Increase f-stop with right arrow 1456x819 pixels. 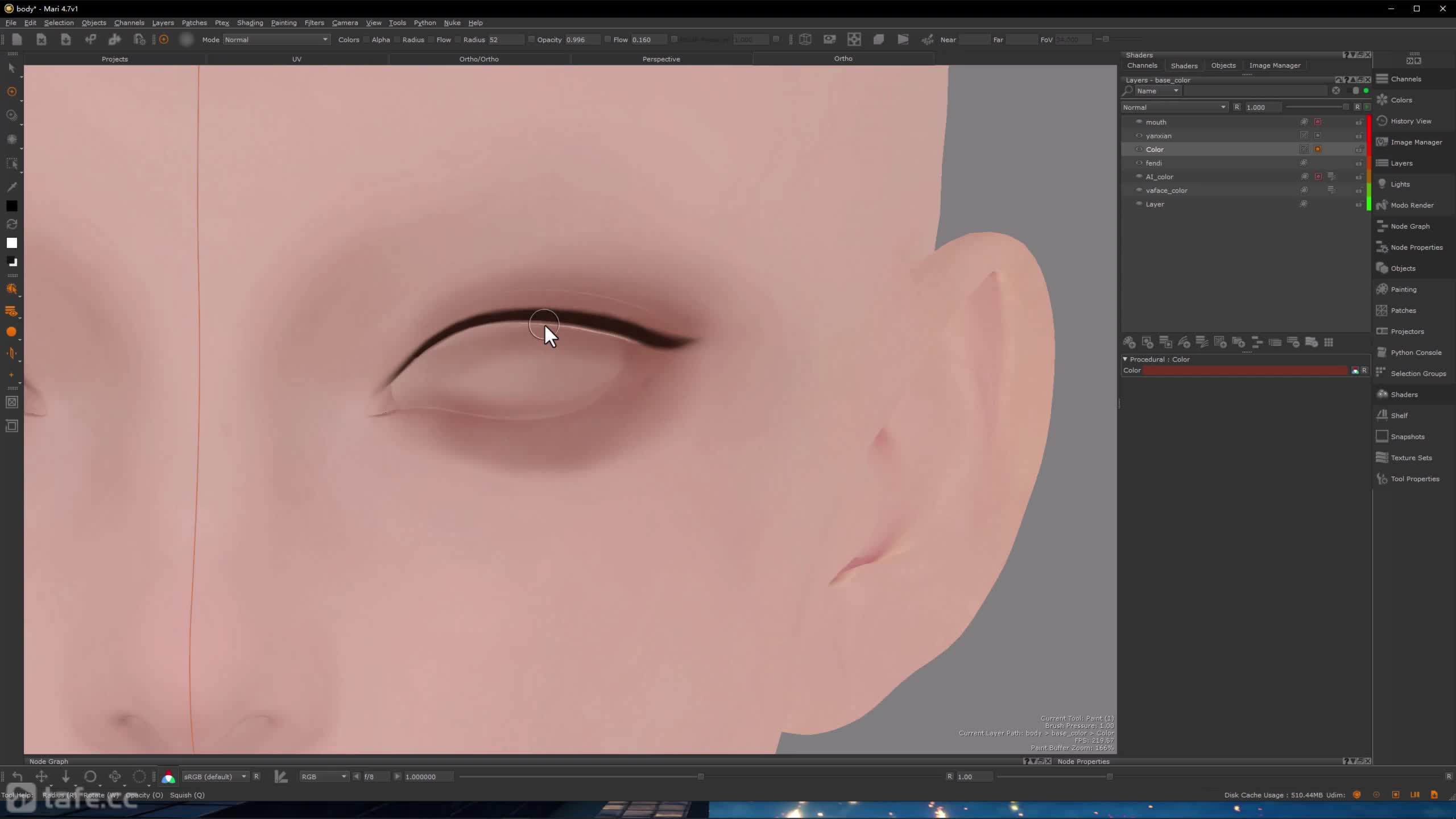point(397,776)
